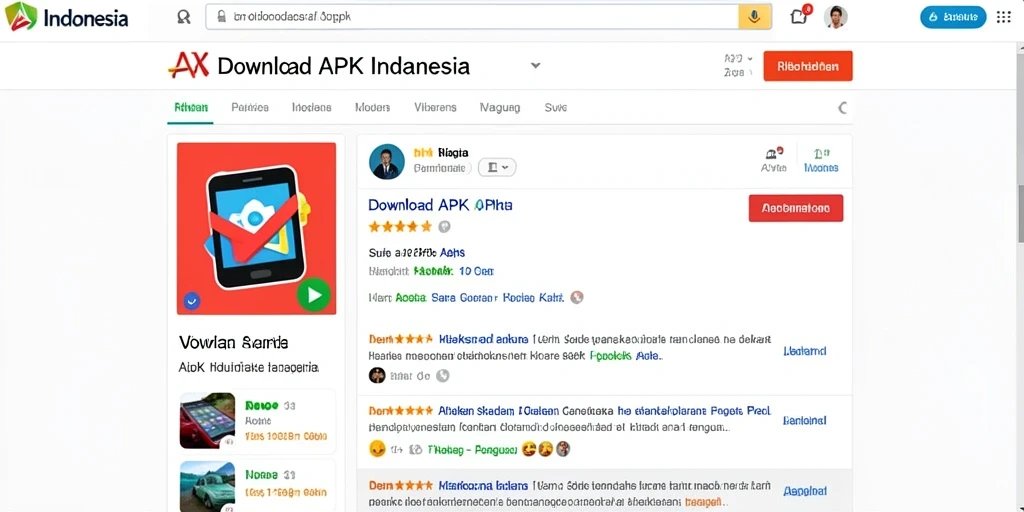The image size is (1024, 512).
Task: Click the Indonesia logo in the header
Action: tap(67, 18)
